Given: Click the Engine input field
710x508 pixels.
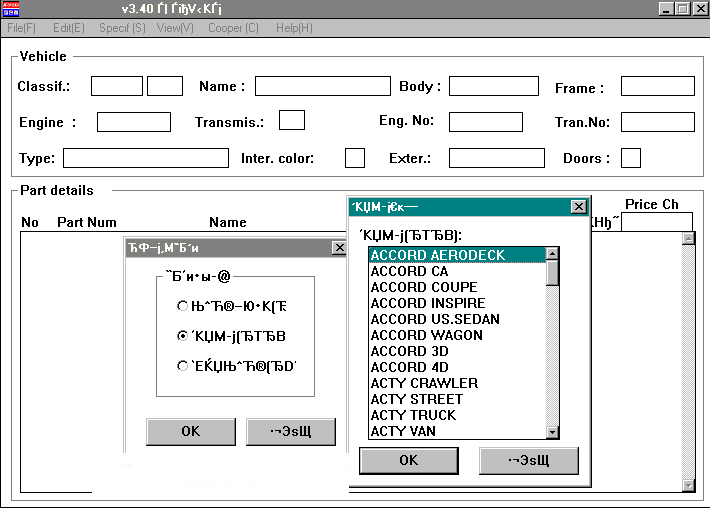Looking at the screenshot, I should click(134, 122).
